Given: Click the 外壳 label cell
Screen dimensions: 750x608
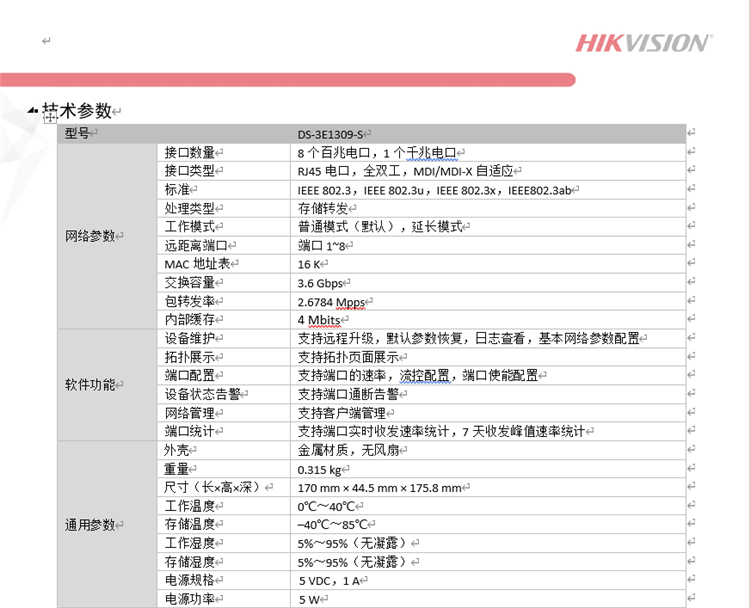Looking at the screenshot, I should click(223, 450).
